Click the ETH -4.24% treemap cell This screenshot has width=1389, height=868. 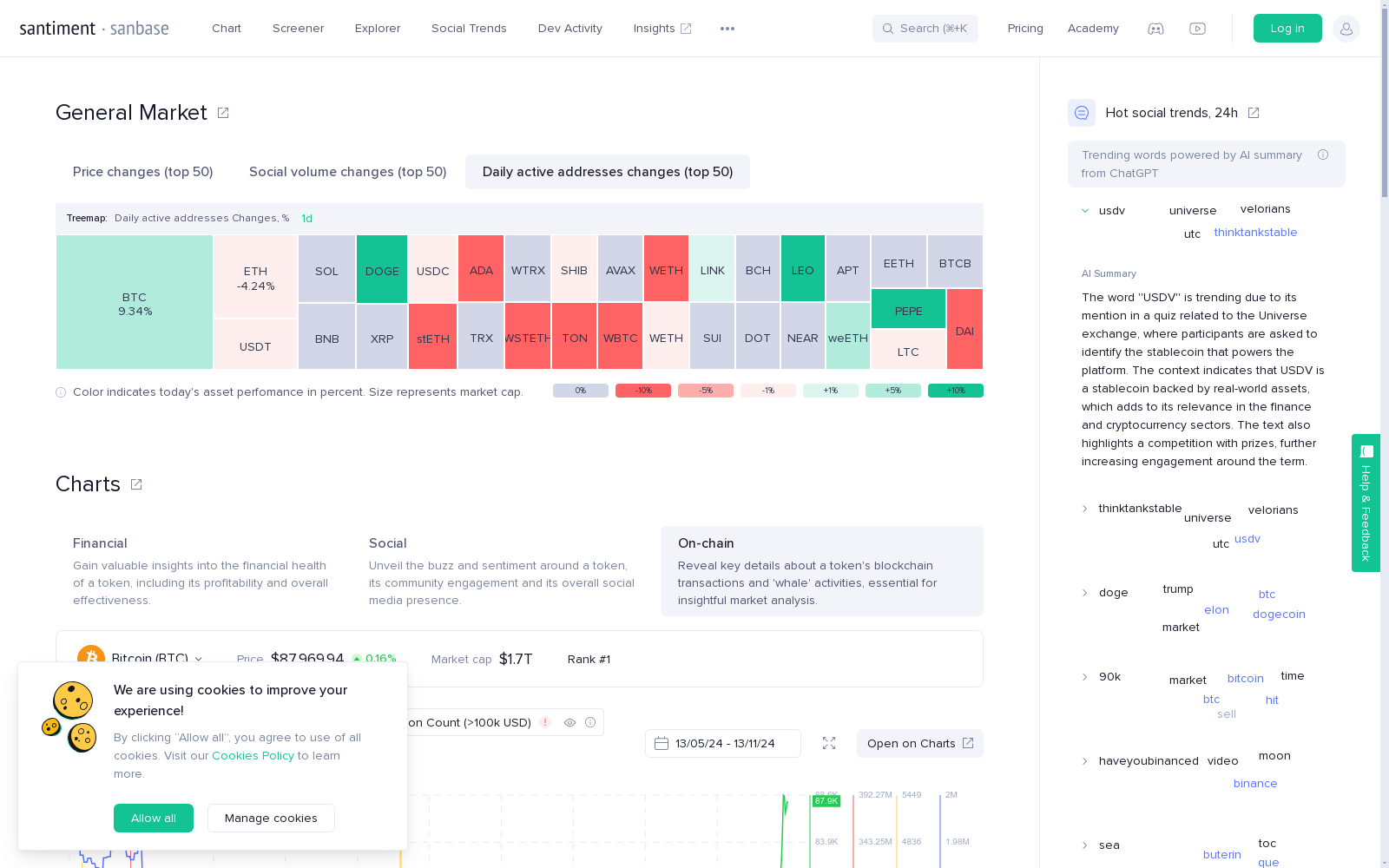(x=256, y=277)
